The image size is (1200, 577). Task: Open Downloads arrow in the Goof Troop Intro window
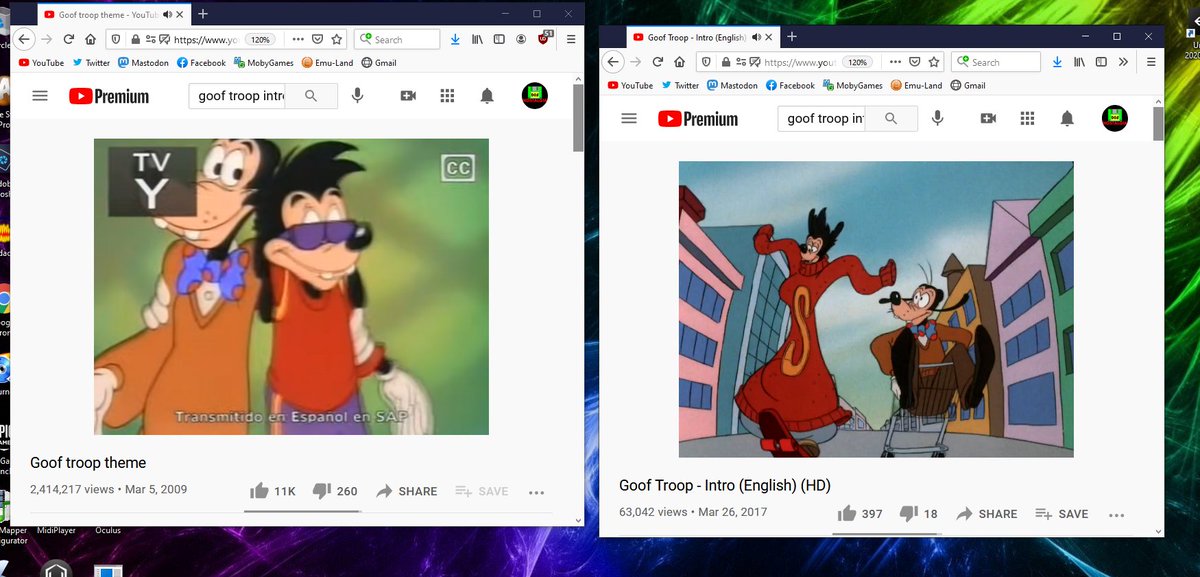click(1058, 62)
